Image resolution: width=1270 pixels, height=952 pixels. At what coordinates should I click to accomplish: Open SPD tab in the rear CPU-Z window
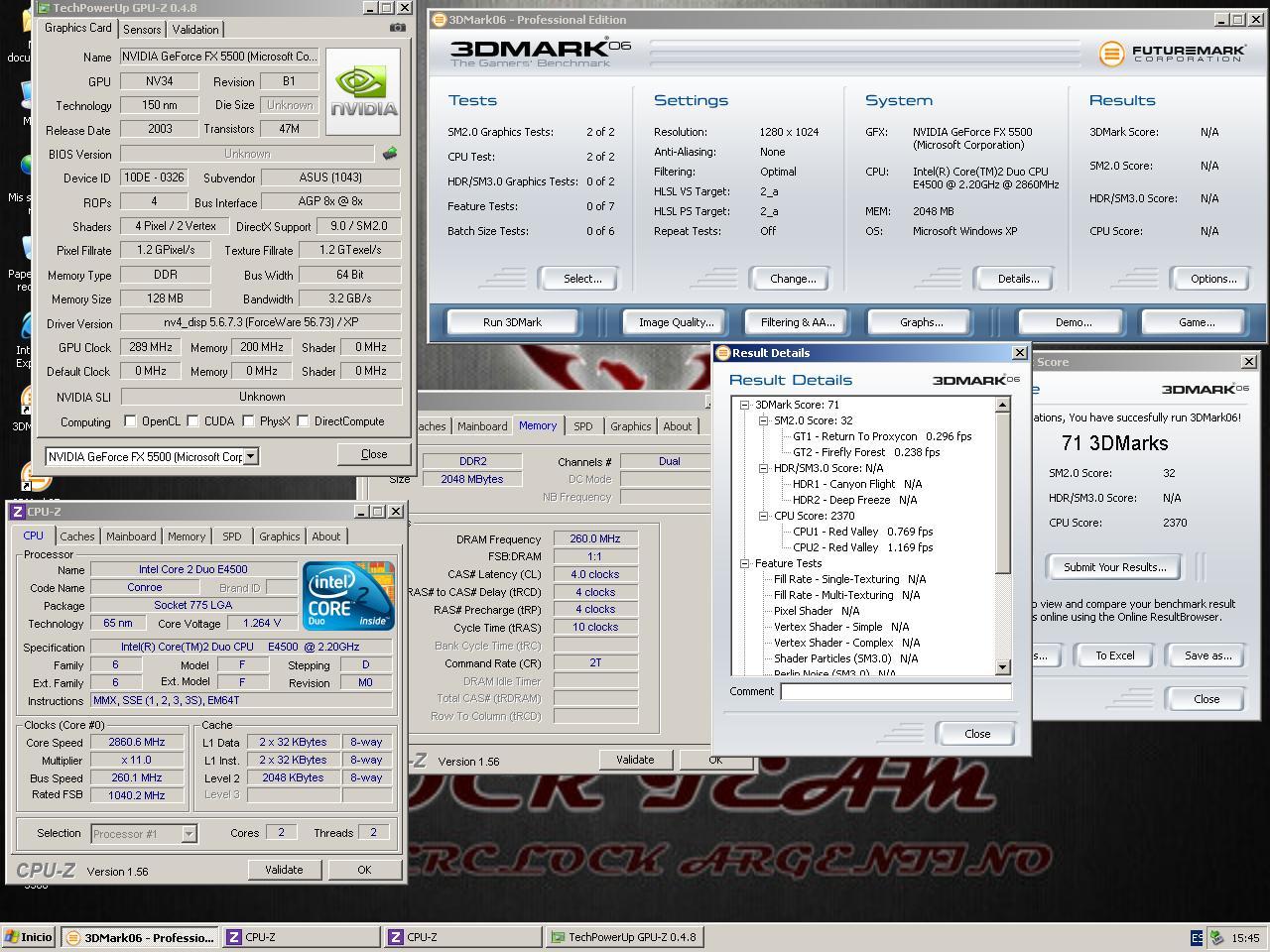tap(583, 426)
